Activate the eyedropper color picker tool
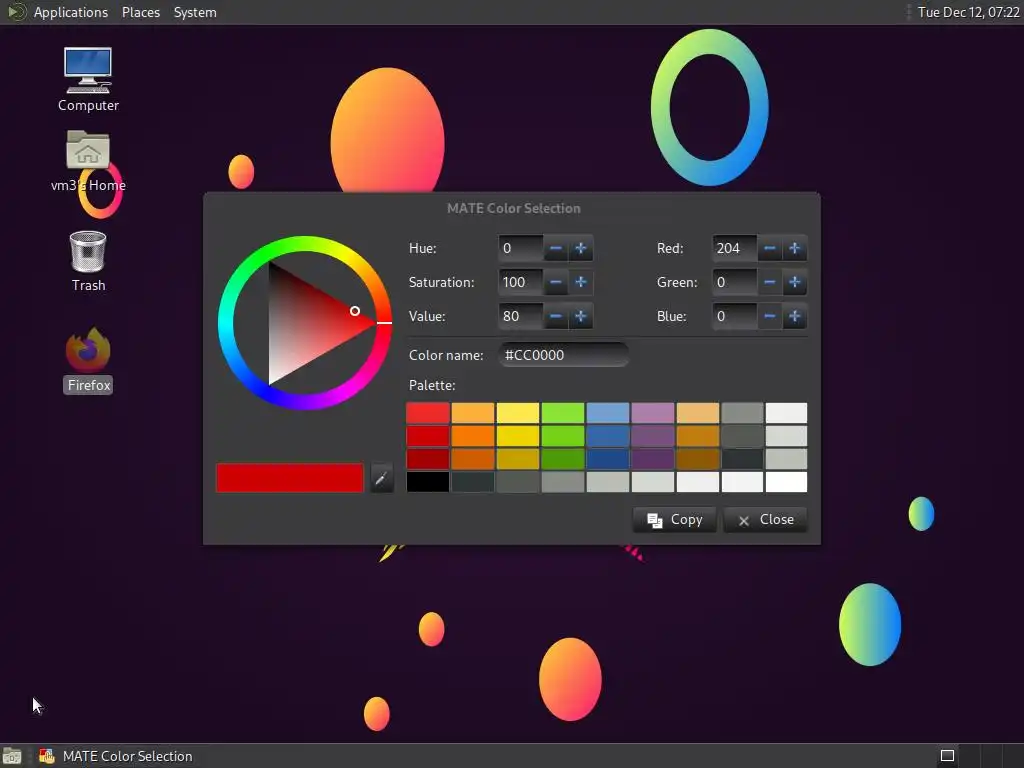1024x768 pixels. (381, 479)
